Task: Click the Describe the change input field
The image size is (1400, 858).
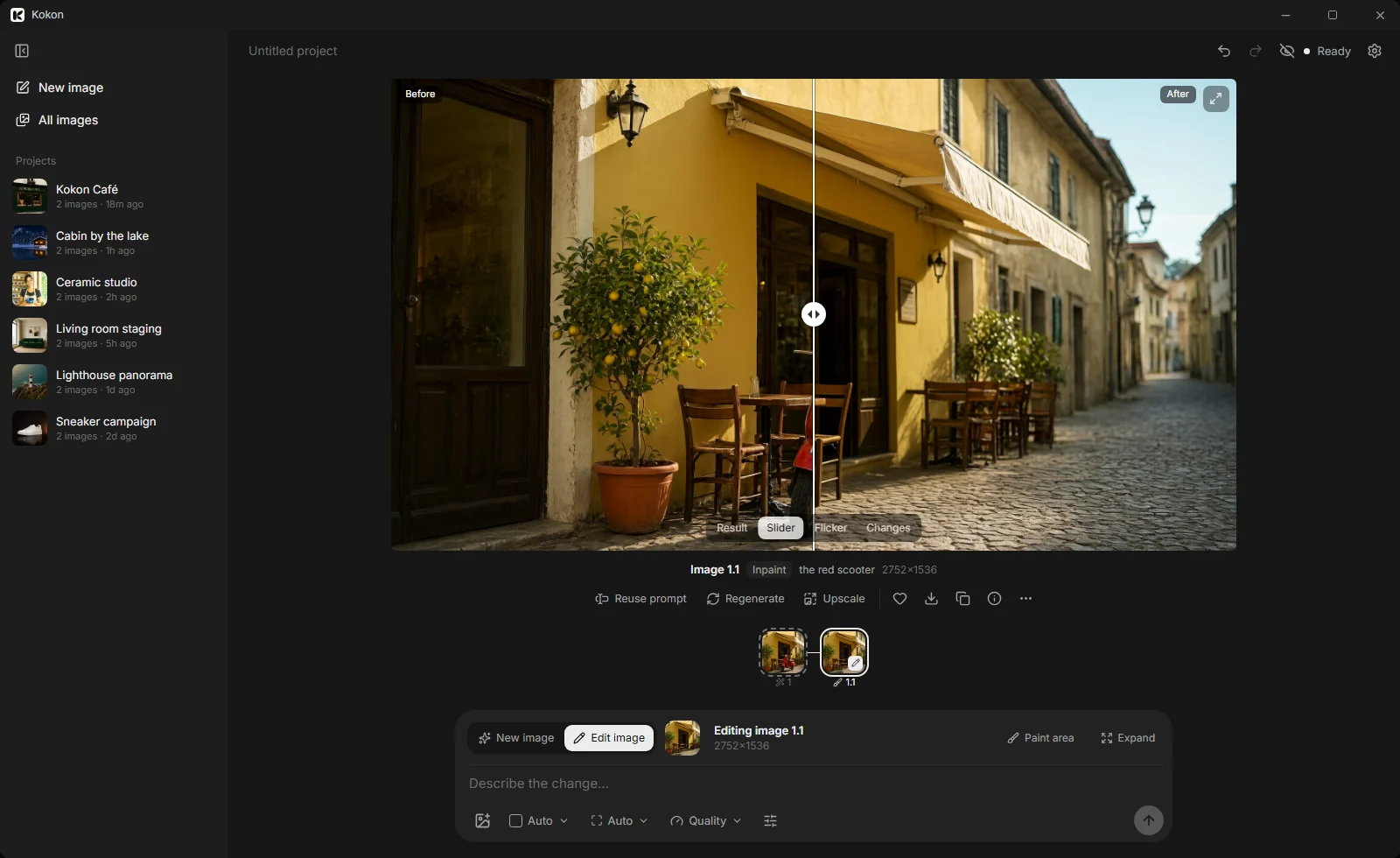Action: [x=814, y=784]
